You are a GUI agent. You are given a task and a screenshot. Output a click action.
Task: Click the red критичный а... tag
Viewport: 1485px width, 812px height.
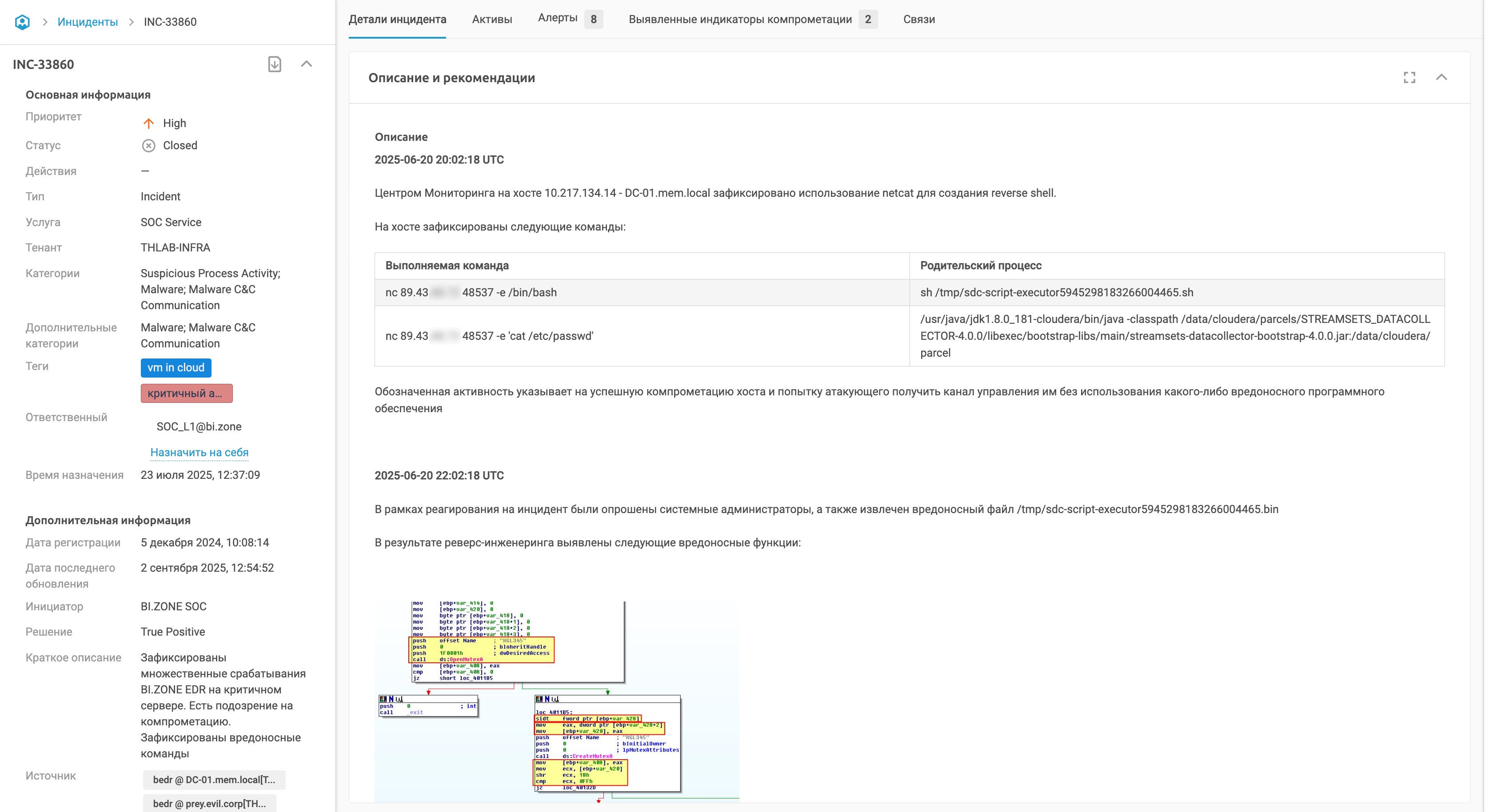[186, 393]
